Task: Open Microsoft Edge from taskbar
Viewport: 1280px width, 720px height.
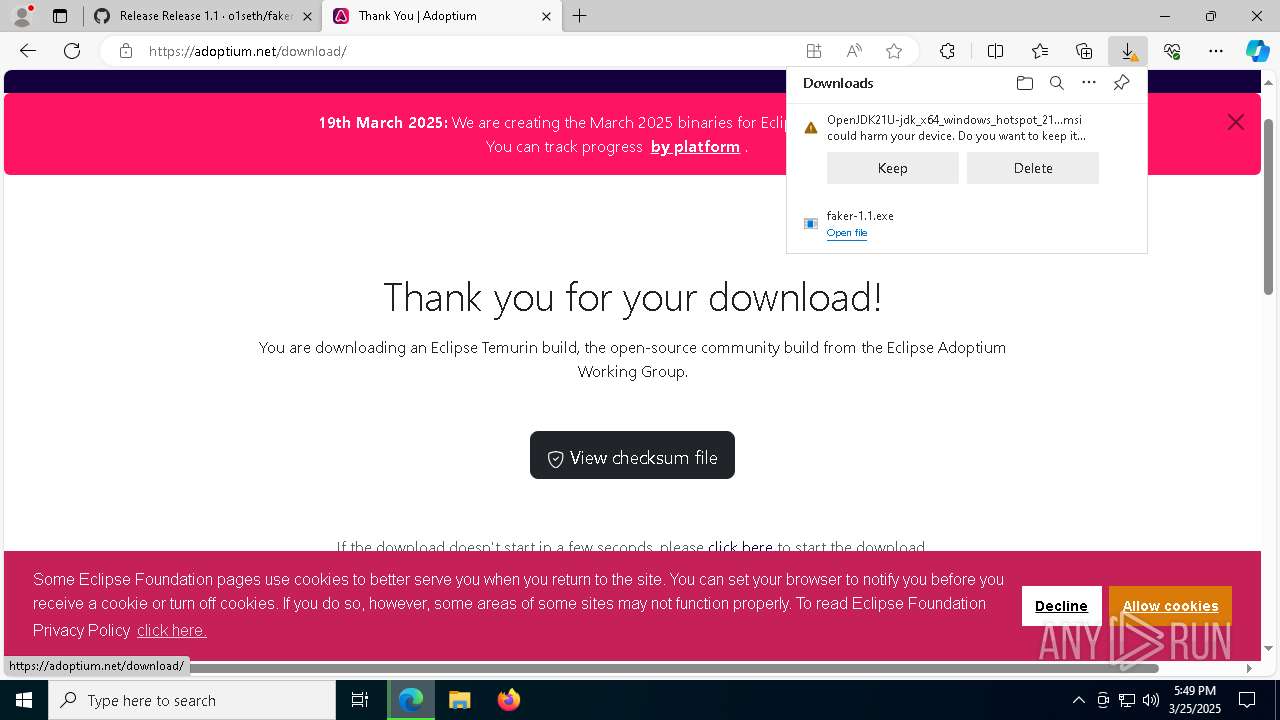Action: (x=411, y=700)
